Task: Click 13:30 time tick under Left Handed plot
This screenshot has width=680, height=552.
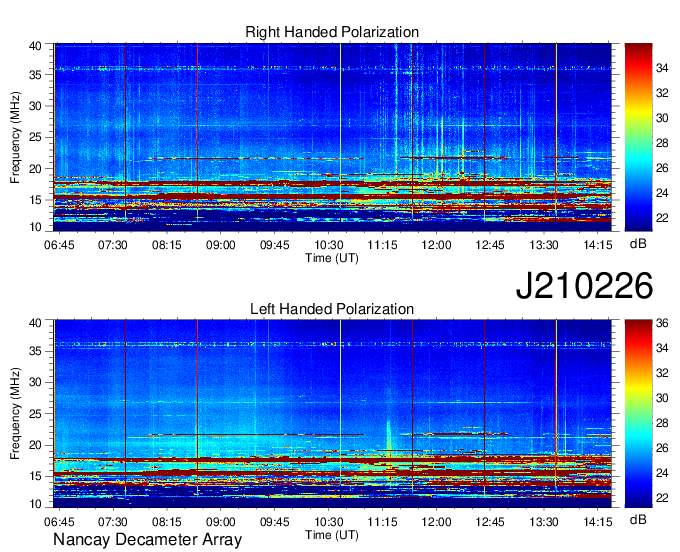Action: 544,522
